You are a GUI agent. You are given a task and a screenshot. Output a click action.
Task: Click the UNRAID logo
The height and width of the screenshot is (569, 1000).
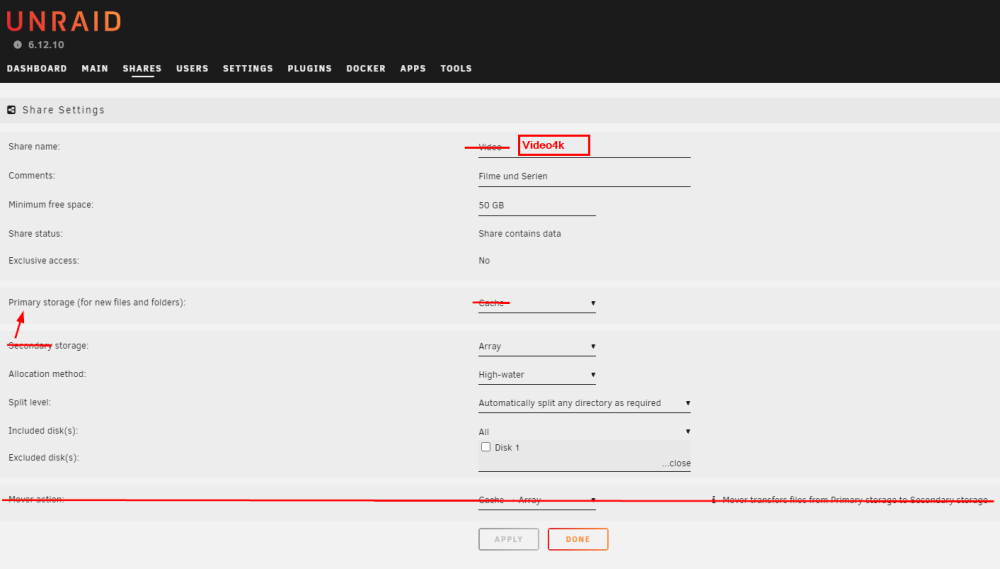tap(64, 22)
